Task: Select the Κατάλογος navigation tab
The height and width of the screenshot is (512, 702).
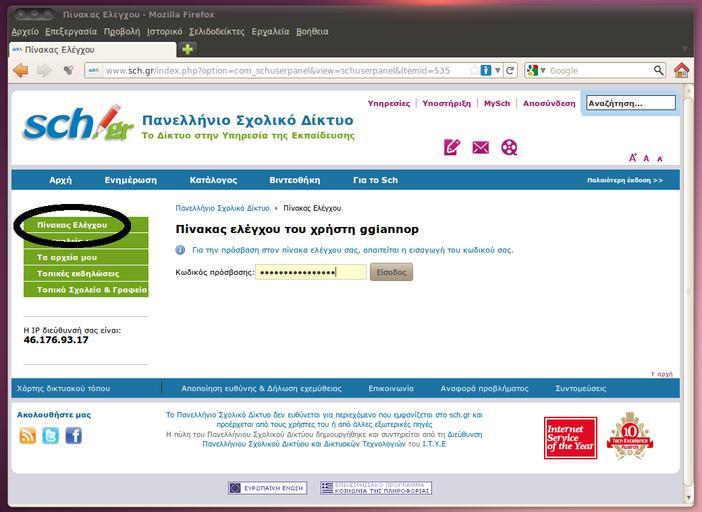Action: coord(213,180)
